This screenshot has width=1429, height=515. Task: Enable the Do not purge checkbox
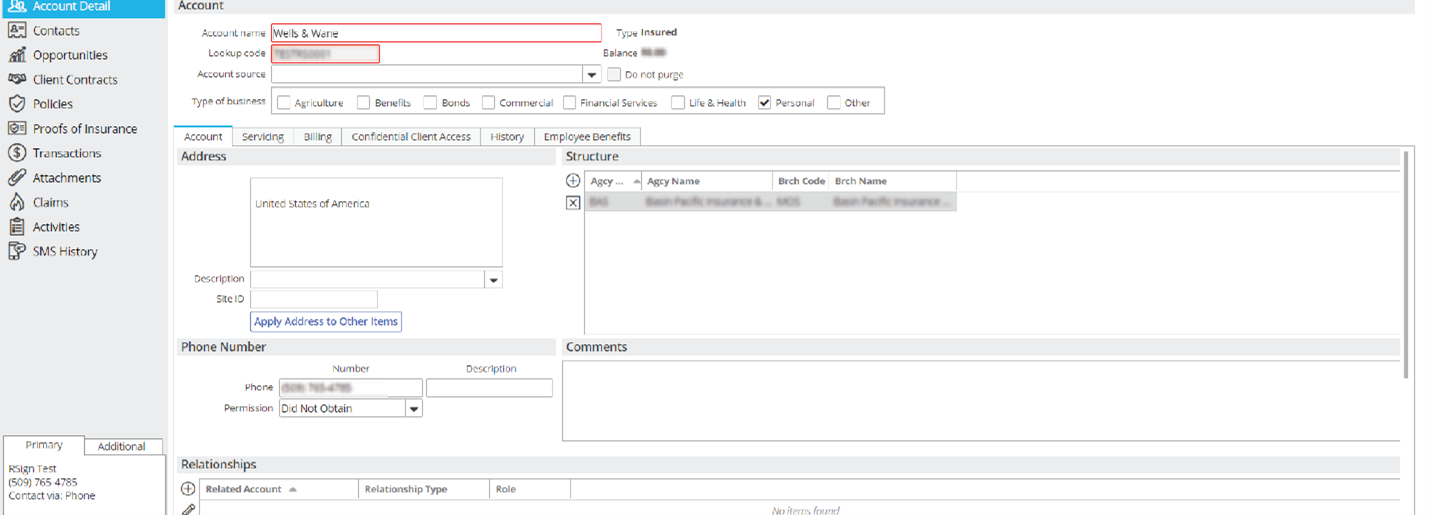(614, 74)
